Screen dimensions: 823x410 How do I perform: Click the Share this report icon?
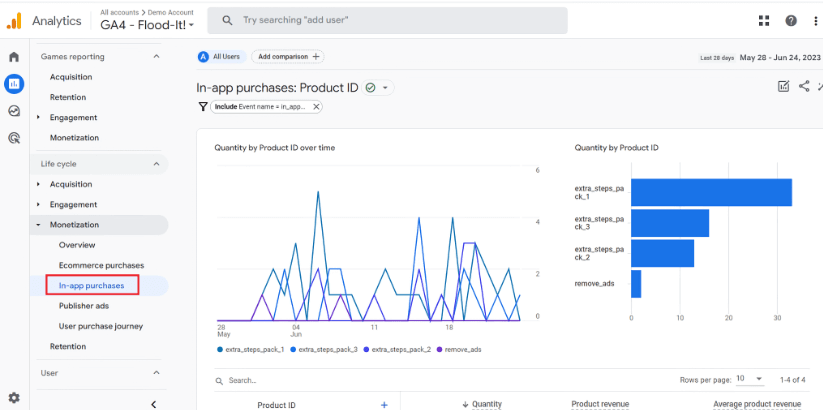click(x=804, y=87)
